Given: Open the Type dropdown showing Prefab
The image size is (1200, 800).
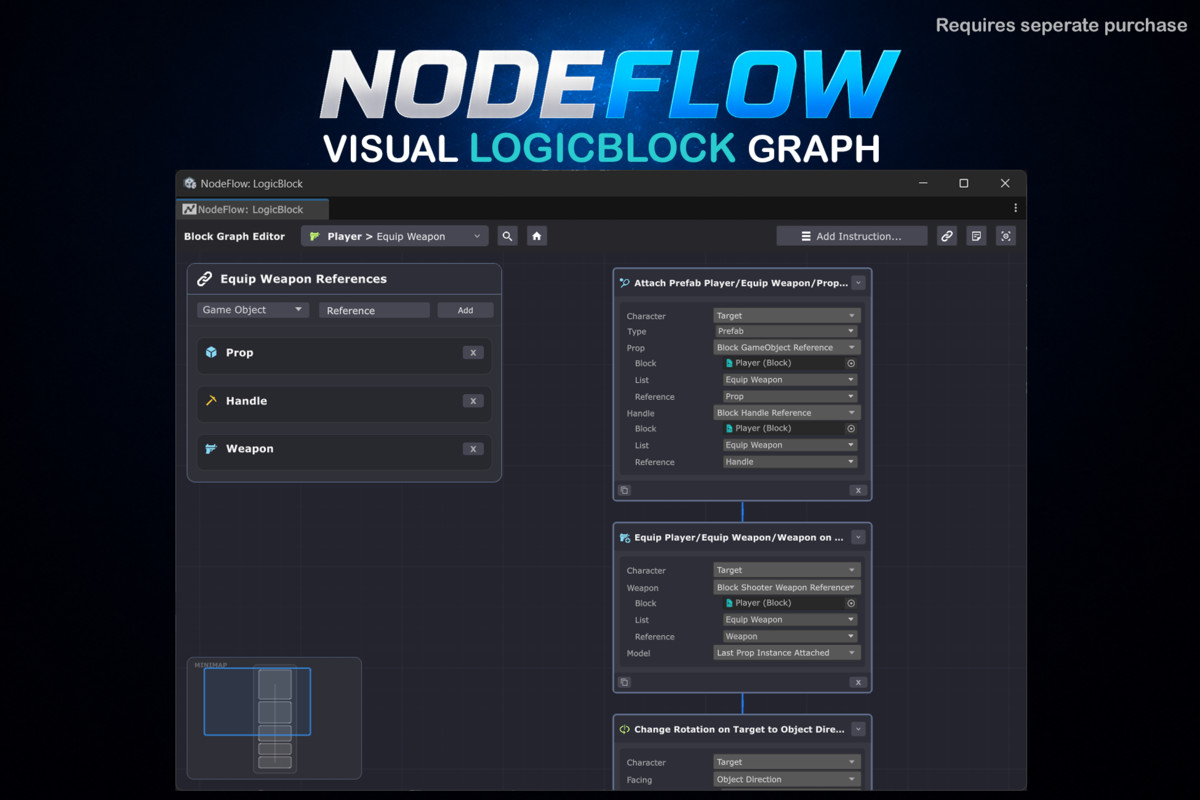Looking at the screenshot, I should click(787, 331).
